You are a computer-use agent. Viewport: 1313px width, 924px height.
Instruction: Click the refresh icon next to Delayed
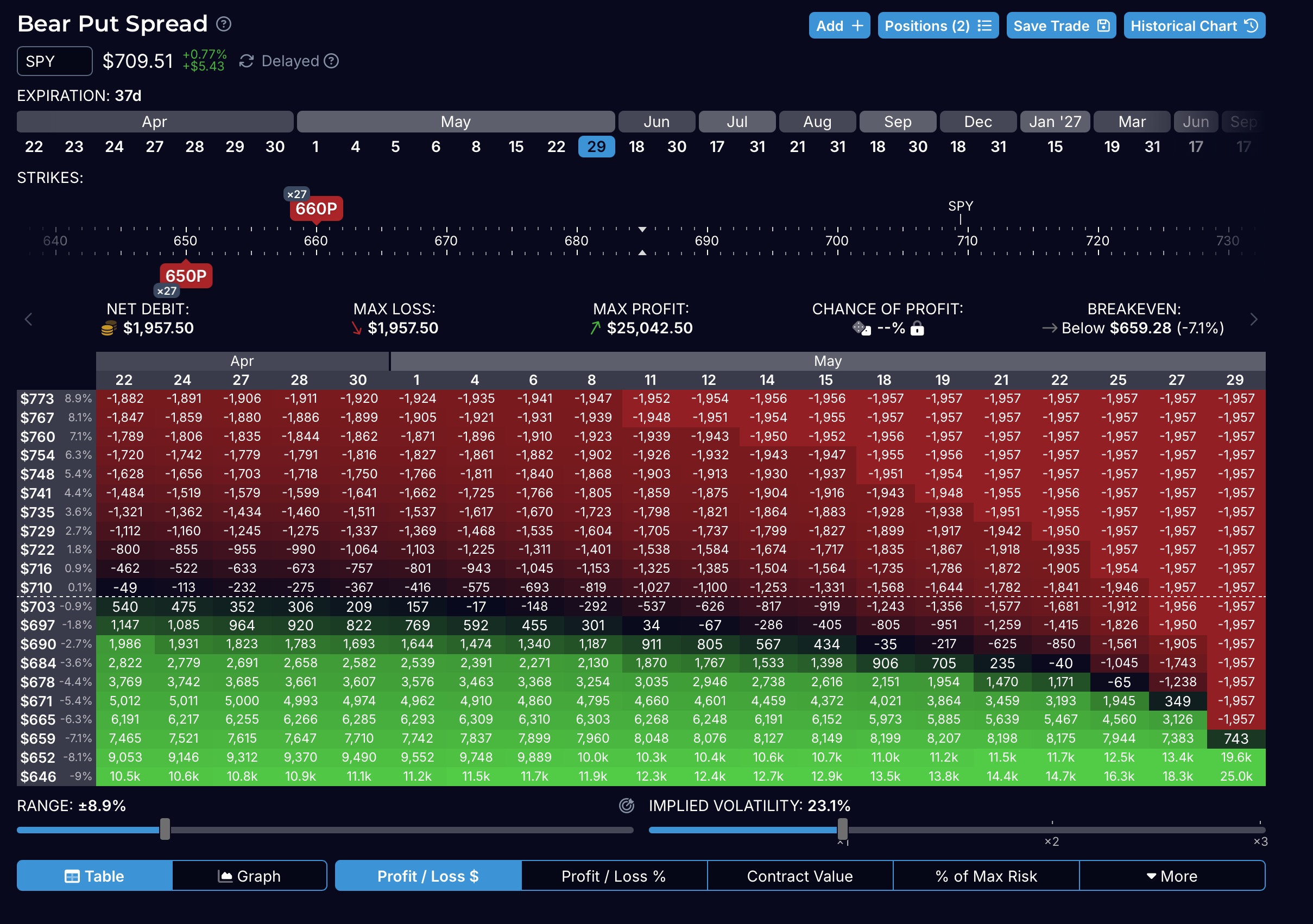(246, 61)
